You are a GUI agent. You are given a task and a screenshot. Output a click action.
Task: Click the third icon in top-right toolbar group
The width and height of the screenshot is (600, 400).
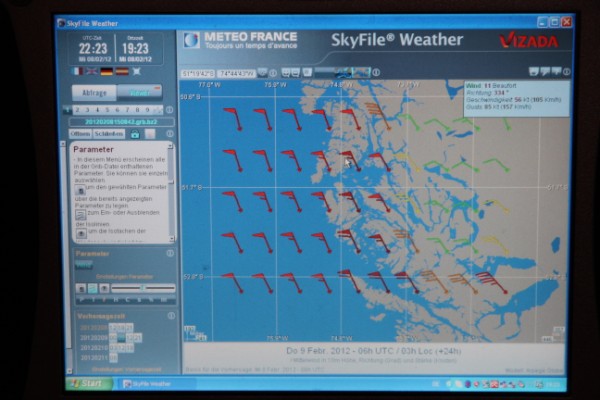pos(556,71)
